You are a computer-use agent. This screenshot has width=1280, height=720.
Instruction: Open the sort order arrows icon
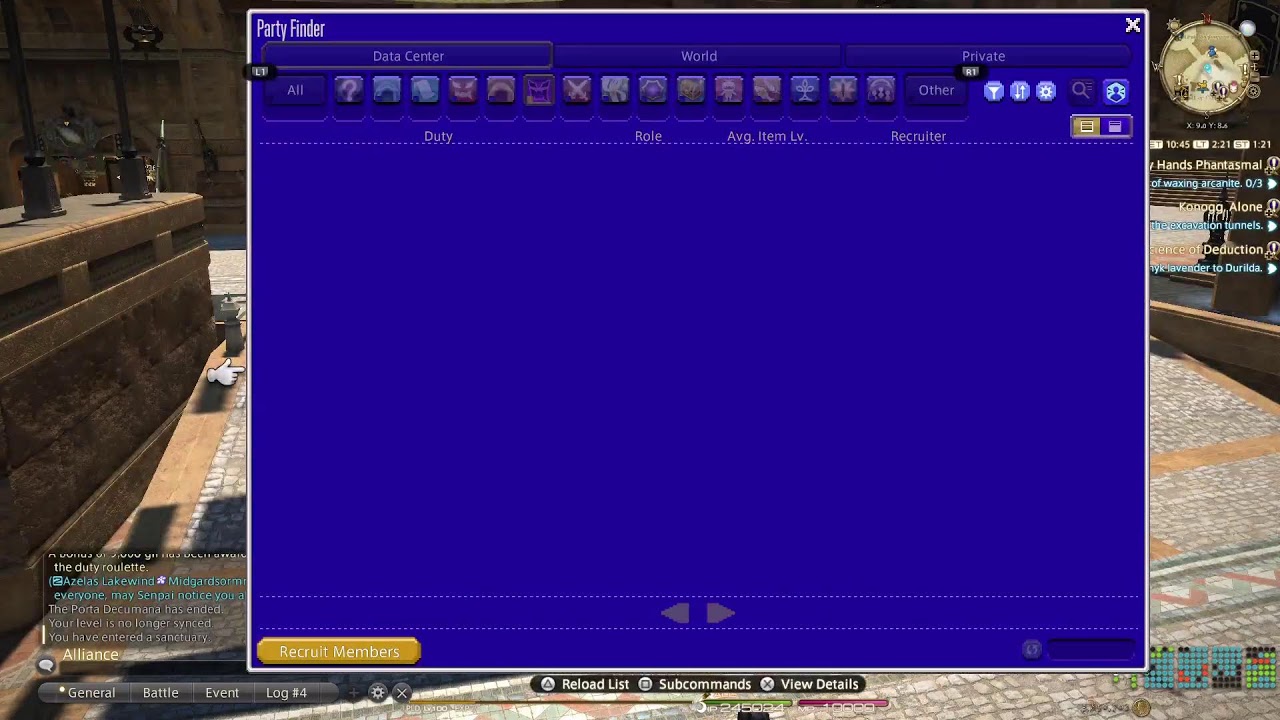tap(1020, 92)
